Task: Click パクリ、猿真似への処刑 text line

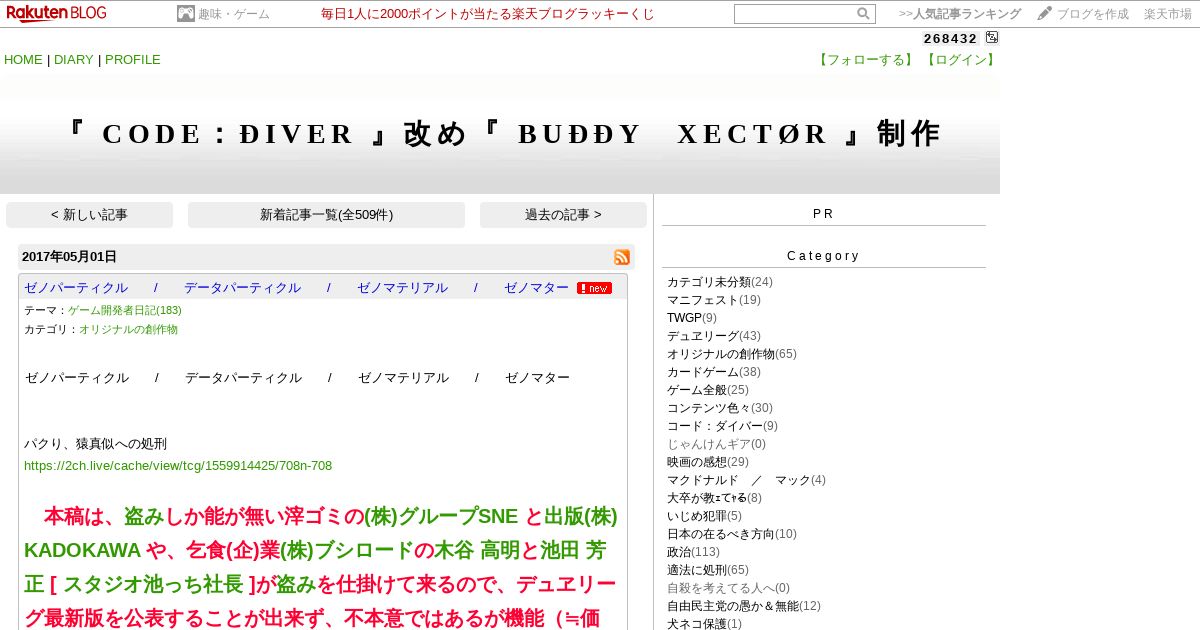Action: (x=95, y=444)
